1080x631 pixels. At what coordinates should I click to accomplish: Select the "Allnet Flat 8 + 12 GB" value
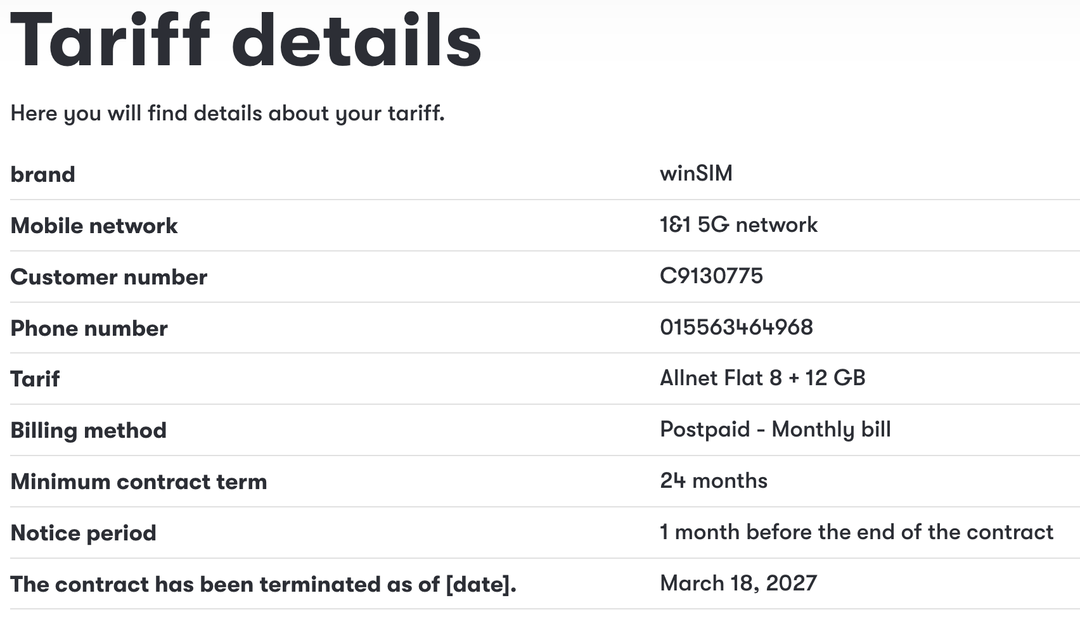[x=763, y=378]
